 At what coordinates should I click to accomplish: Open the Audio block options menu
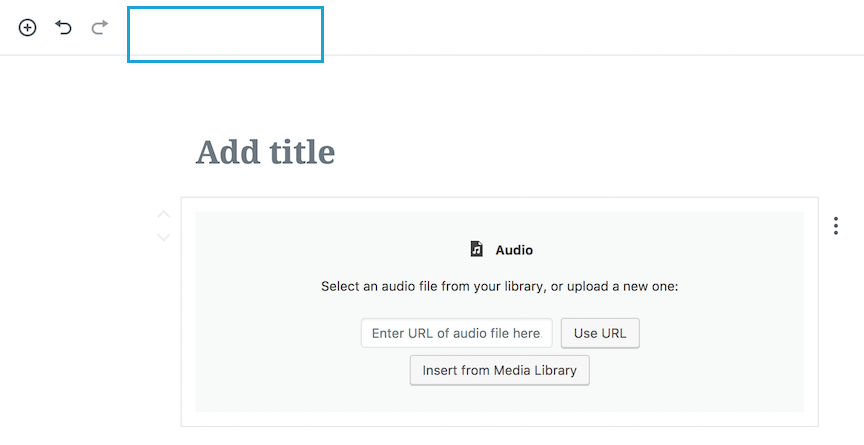[x=836, y=226]
